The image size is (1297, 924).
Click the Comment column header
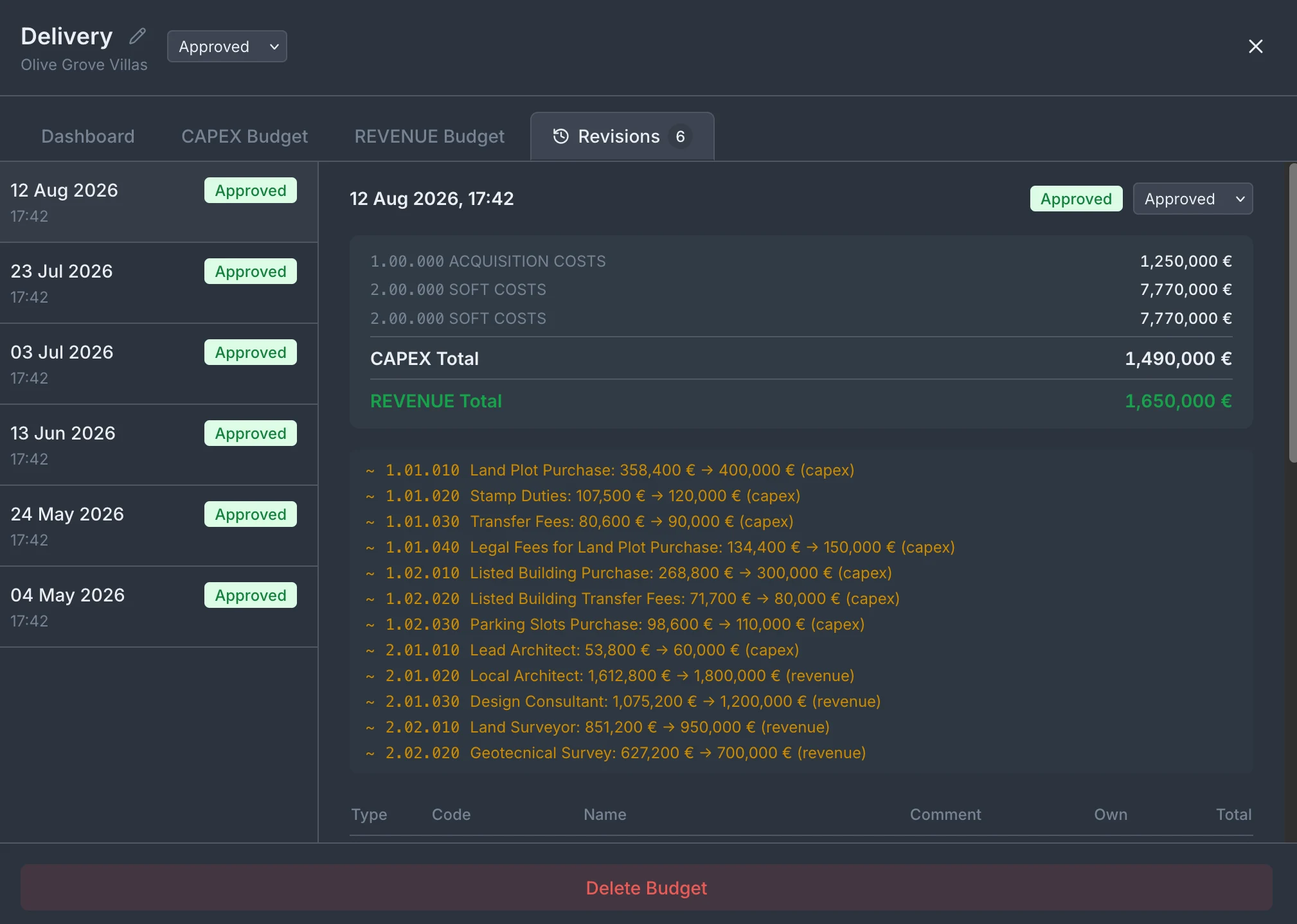click(x=945, y=814)
